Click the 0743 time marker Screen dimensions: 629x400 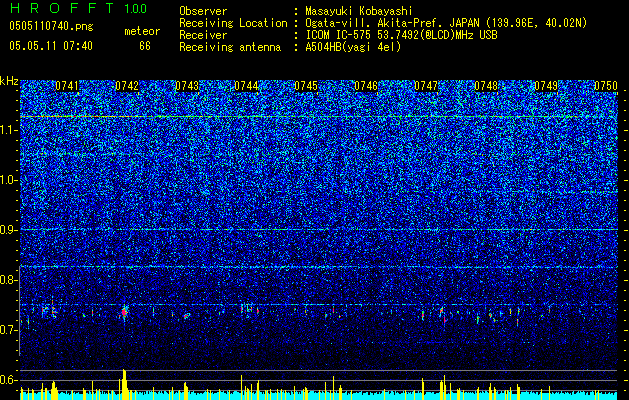click(187, 86)
